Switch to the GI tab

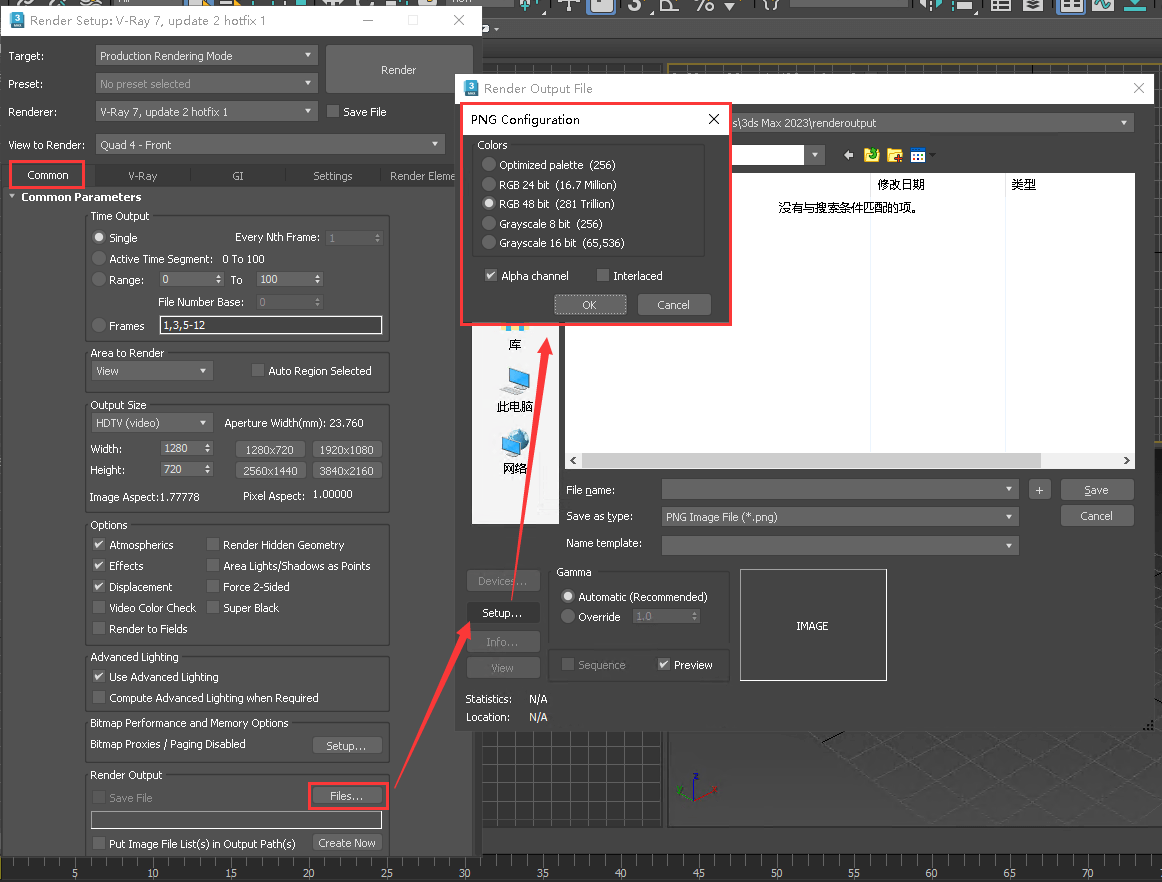click(x=238, y=176)
